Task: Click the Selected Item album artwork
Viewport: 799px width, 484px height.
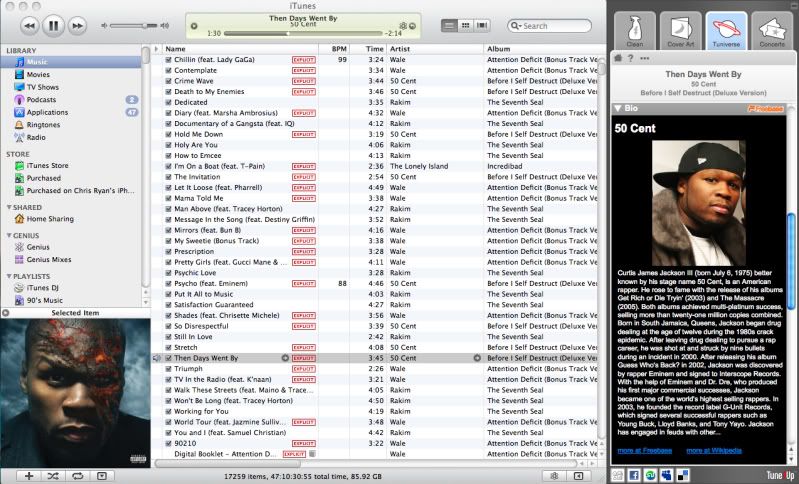Action: [x=75, y=393]
